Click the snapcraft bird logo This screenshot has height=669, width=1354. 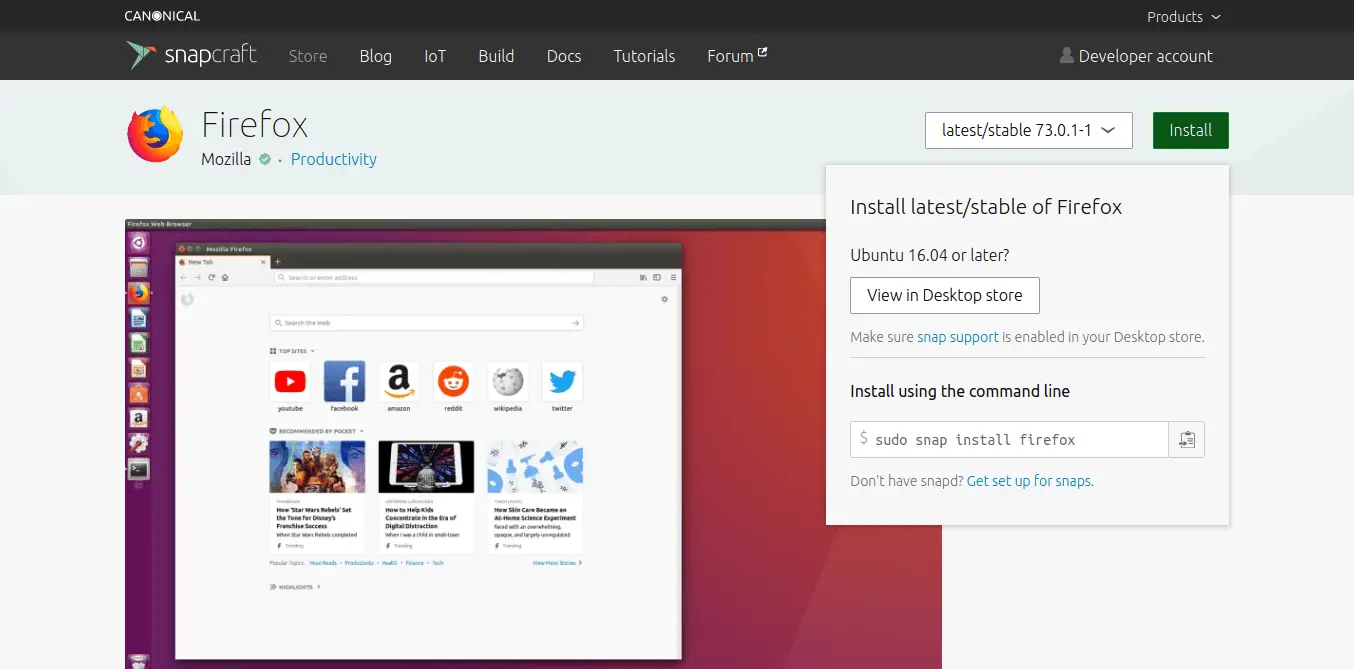[x=140, y=55]
